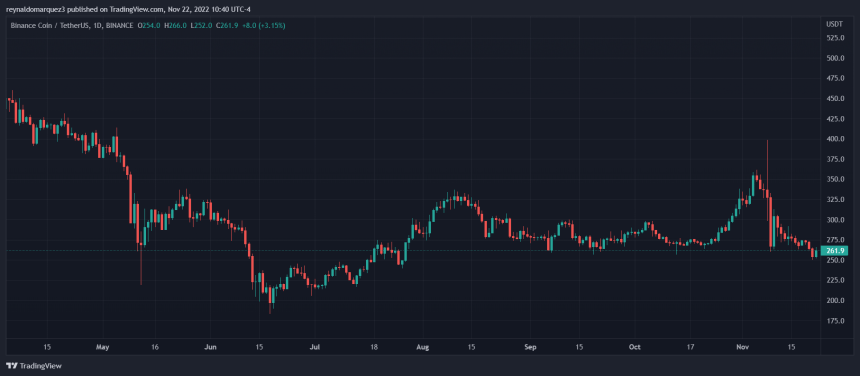Click the 475.0 price axis label

point(835,78)
